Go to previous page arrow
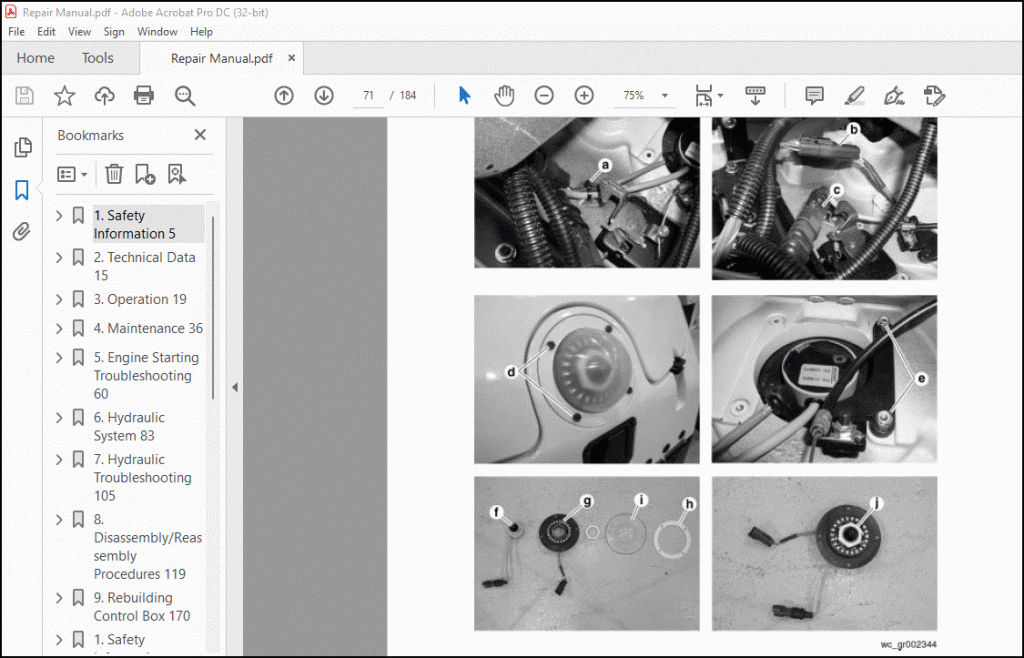 point(284,96)
